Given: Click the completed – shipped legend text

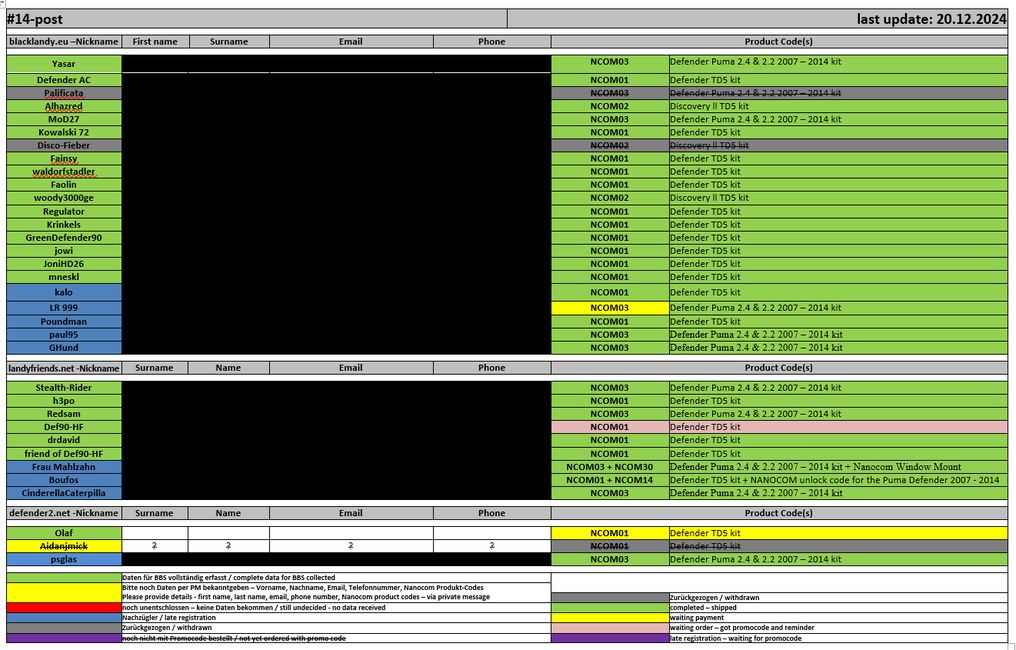Looking at the screenshot, I should tap(703, 608).
